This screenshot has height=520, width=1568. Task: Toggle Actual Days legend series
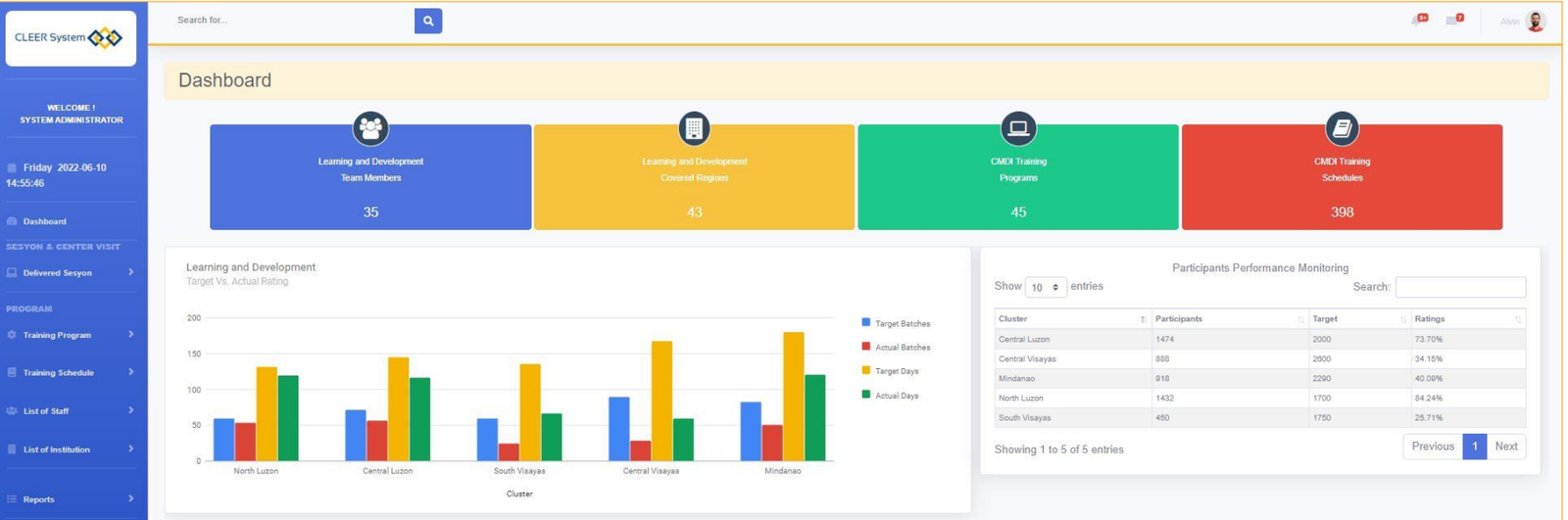[x=890, y=395]
